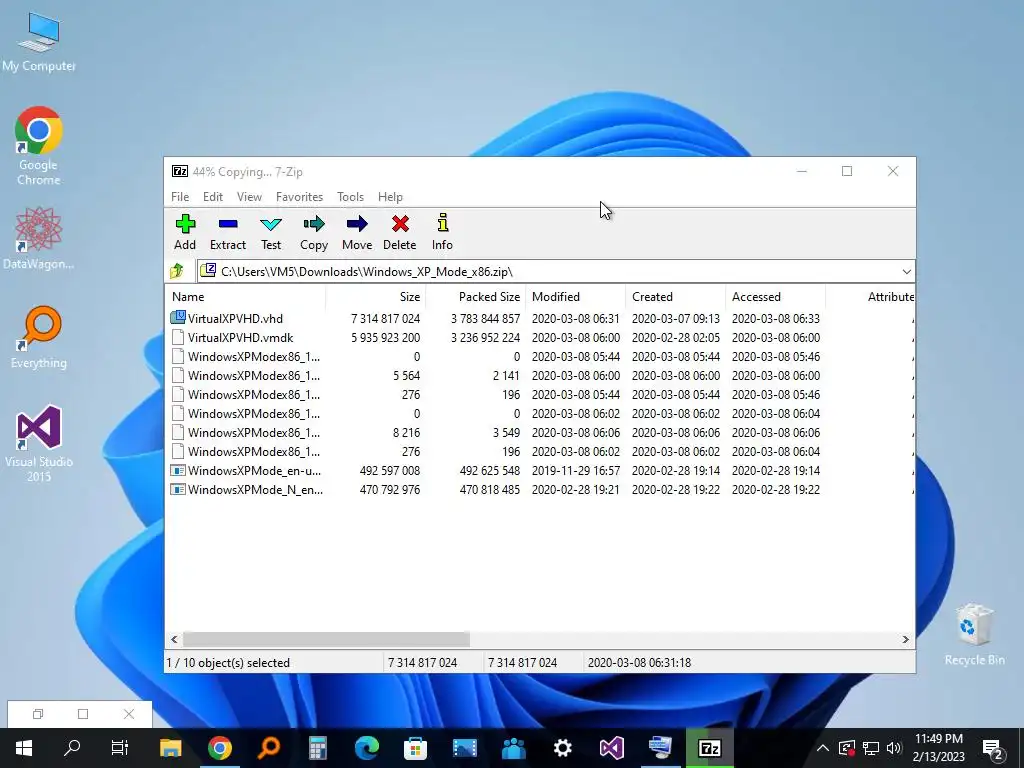Open Microsoft Edge from taskbar

coord(366,748)
